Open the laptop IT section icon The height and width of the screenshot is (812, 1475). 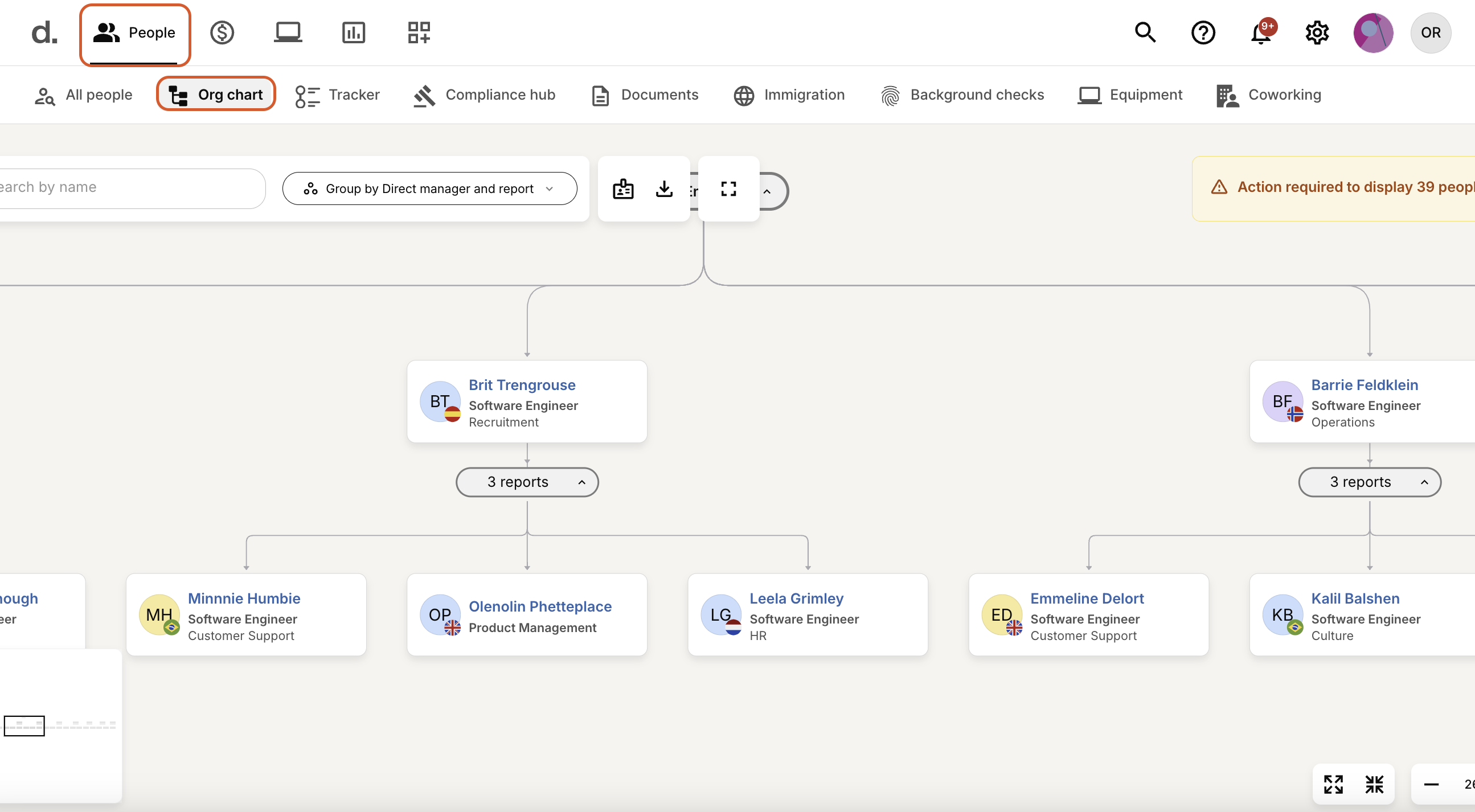coord(288,32)
